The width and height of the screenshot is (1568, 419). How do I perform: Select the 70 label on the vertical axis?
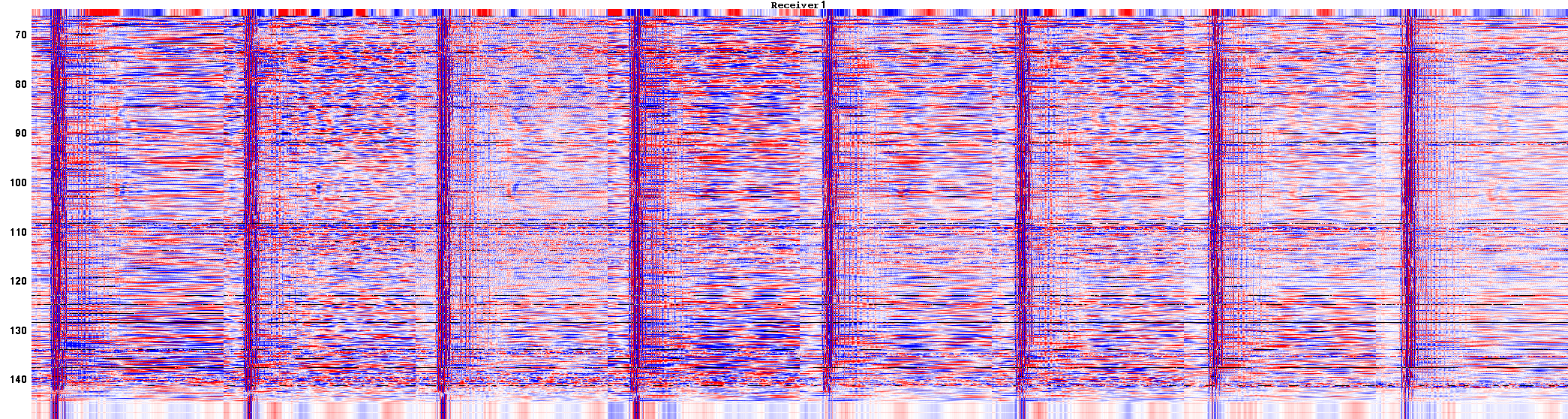pos(20,35)
